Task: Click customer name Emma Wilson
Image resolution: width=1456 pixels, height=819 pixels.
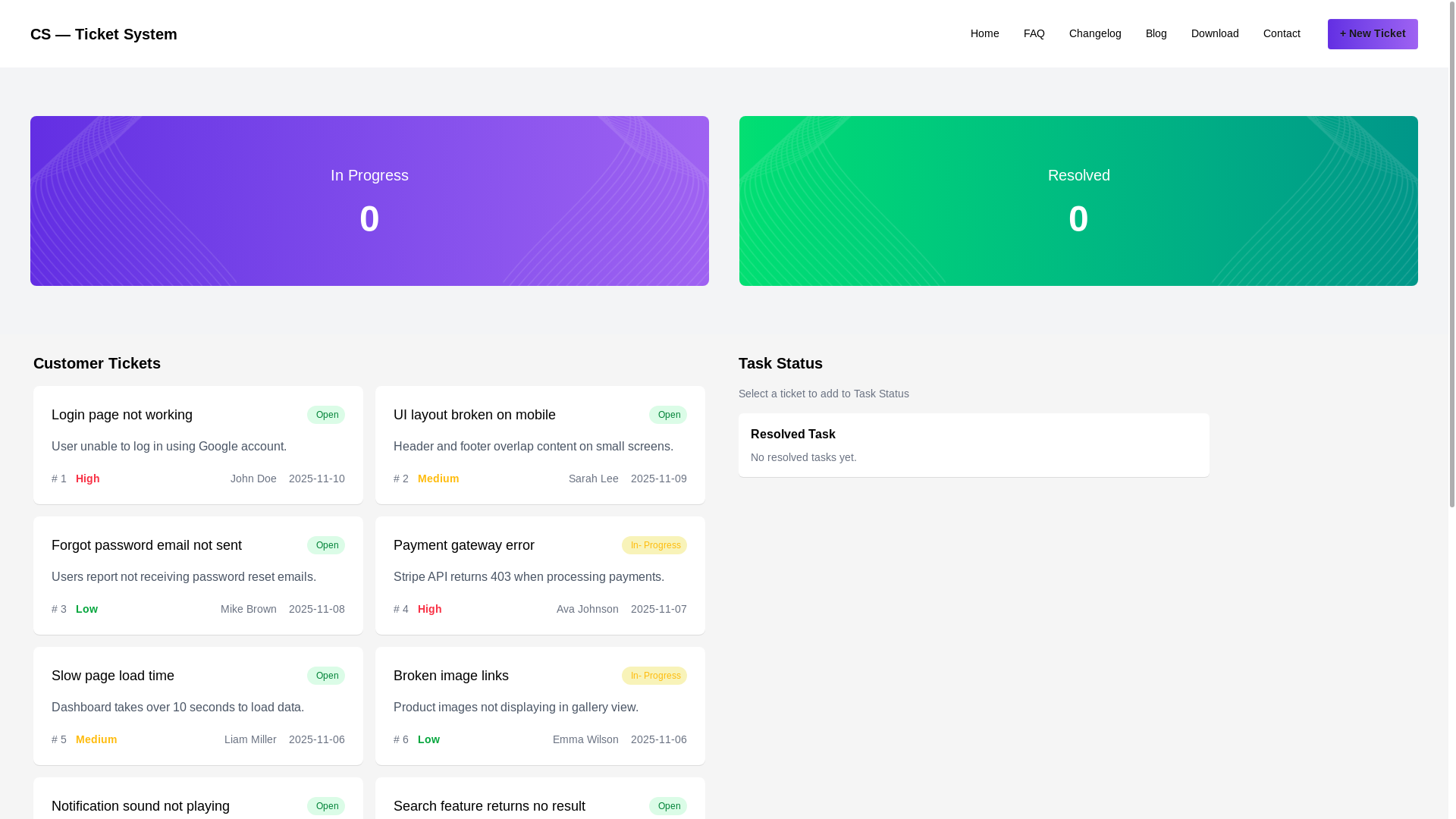Action: [585, 739]
